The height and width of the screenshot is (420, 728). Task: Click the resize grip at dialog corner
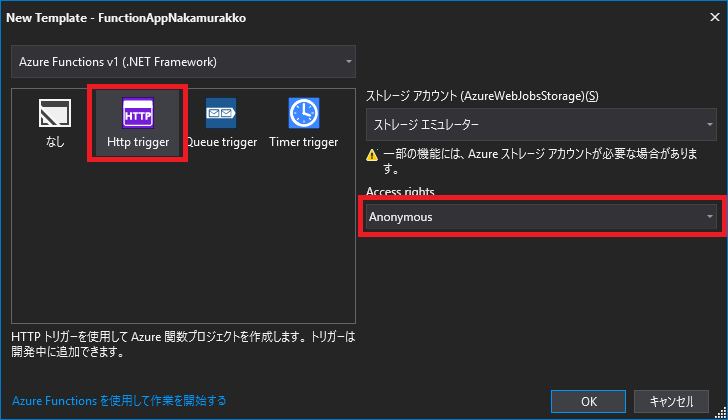[x=721, y=412]
